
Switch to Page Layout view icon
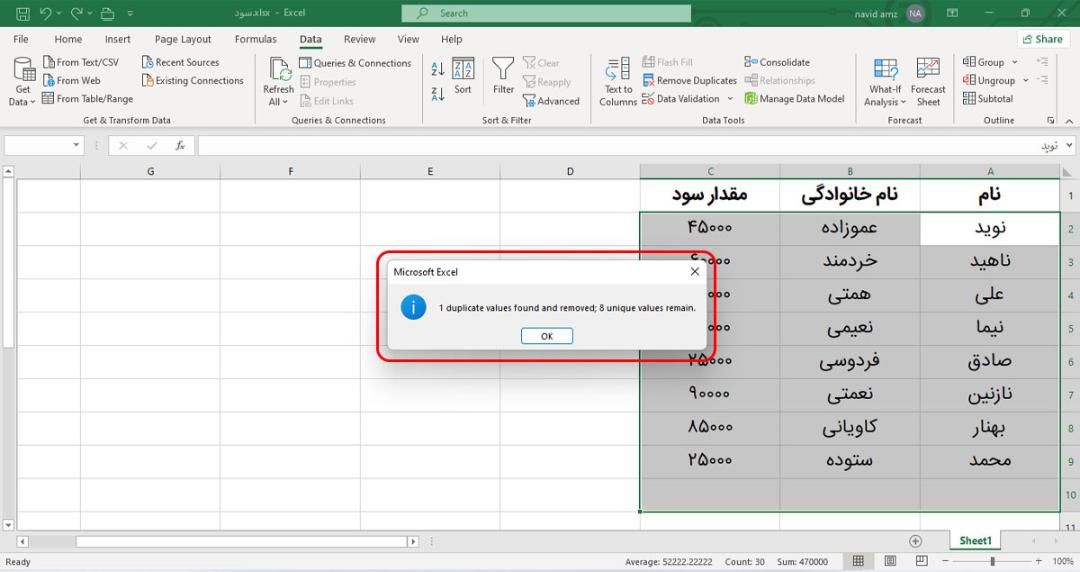tap(890, 561)
